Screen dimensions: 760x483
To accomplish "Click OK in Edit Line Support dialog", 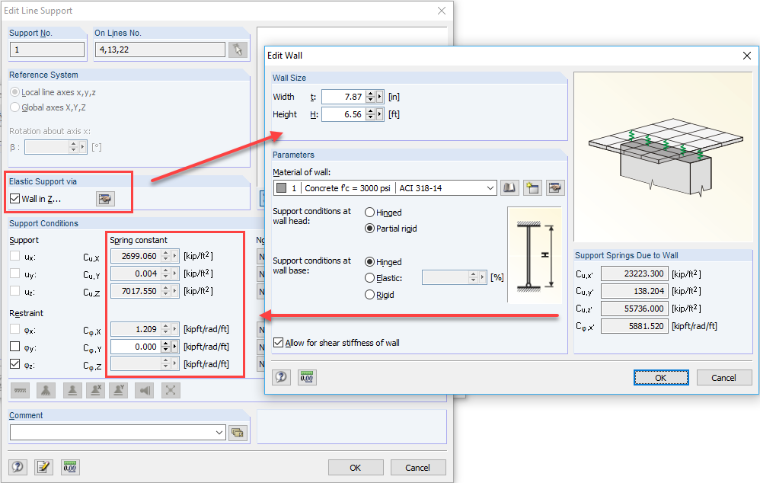I will 355,467.
